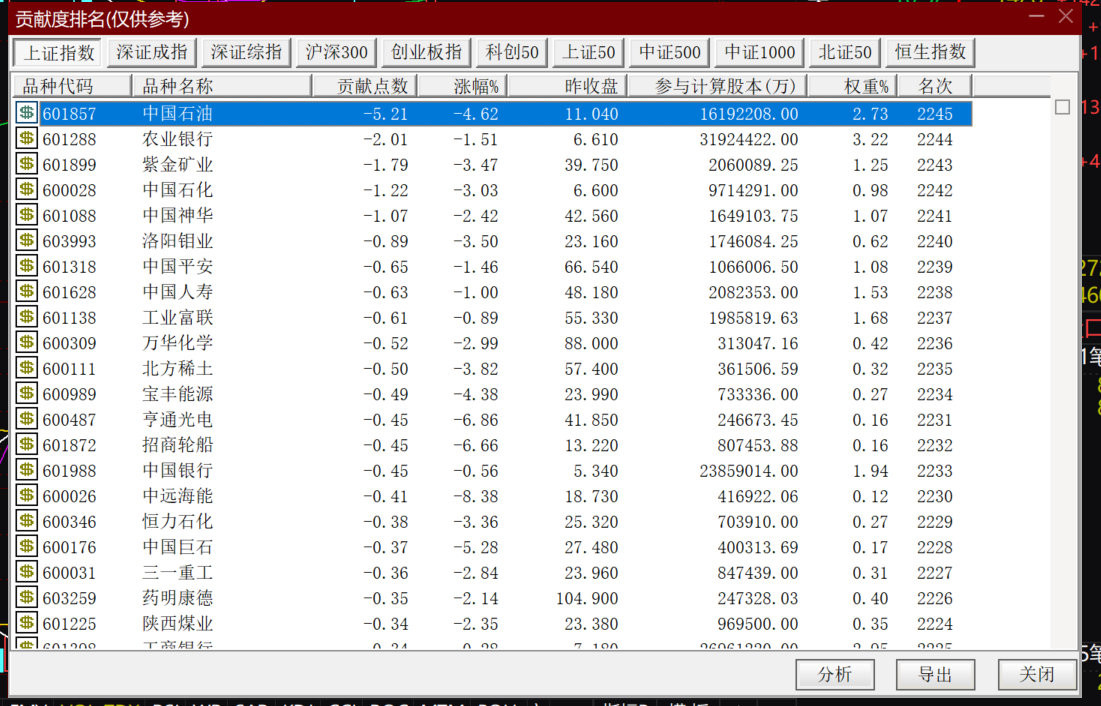Viewport: 1101px width, 706px height.
Task: Switch to the 深证综指 tab
Action: click(246, 53)
